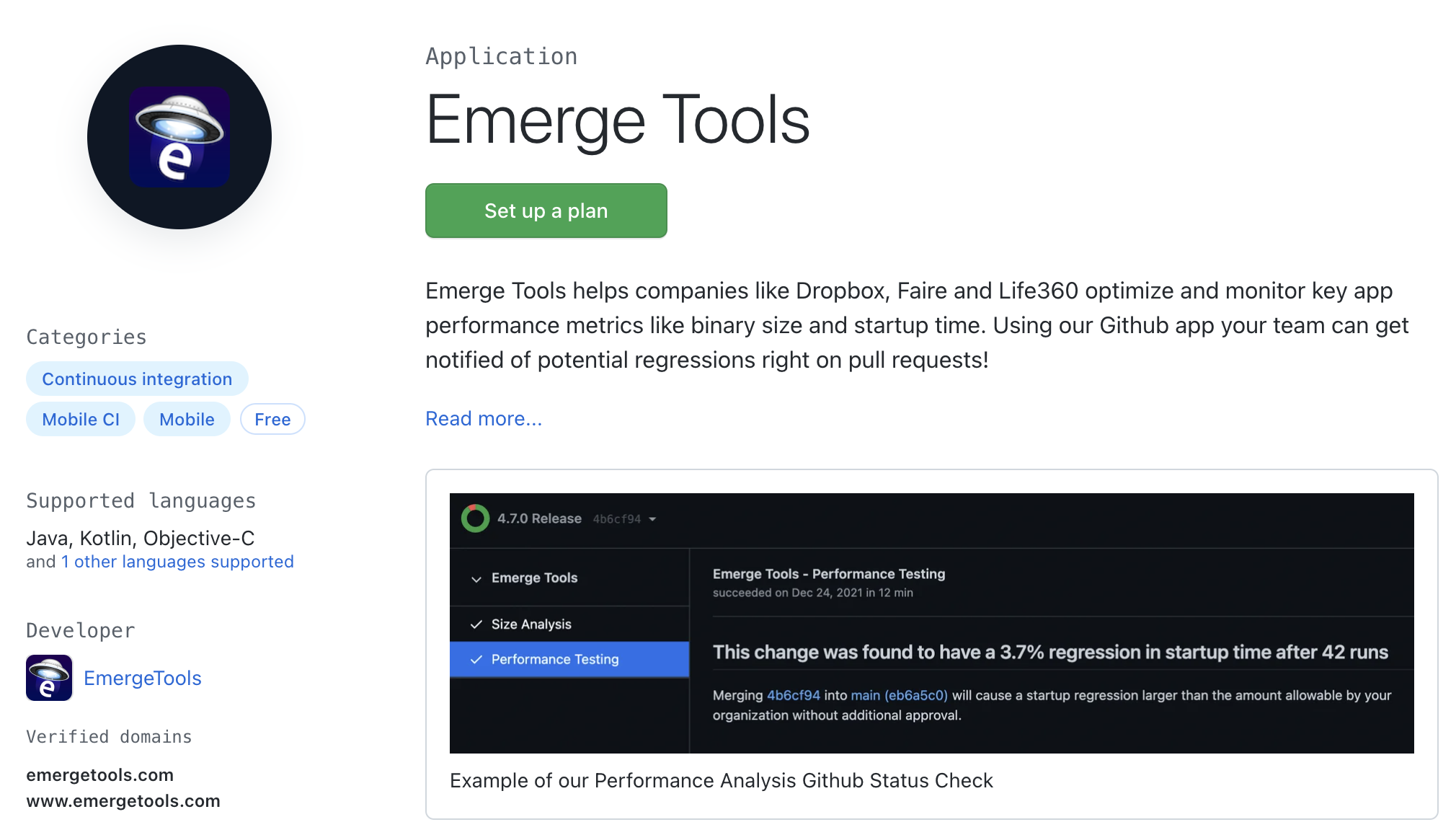Open the 1 other languages supported link
Image resolution: width=1456 pixels, height=835 pixels.
[x=177, y=562]
